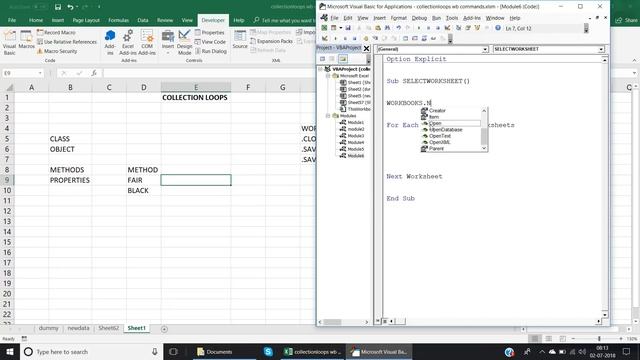Add a new sheet with plus button
Viewport: 640px width, 360px height.
[x=164, y=329]
